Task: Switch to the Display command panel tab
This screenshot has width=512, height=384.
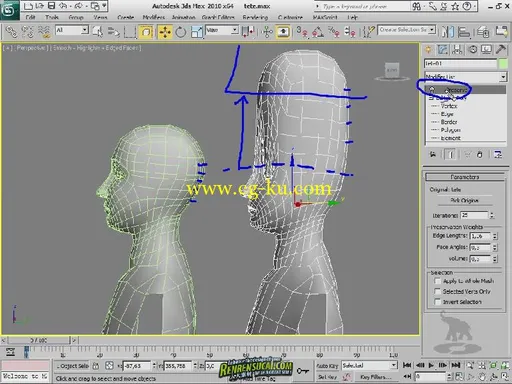Action: [x=486, y=50]
